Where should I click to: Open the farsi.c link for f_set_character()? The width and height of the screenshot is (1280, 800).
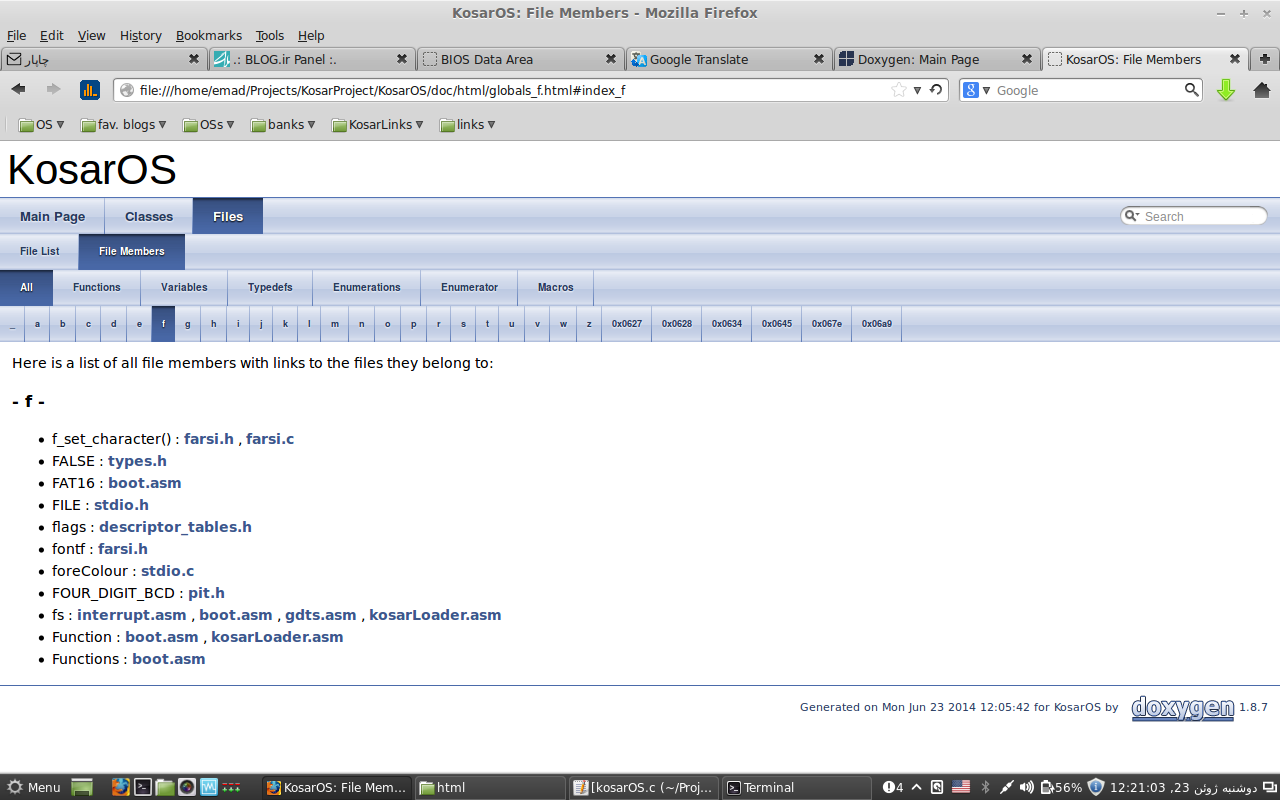pos(270,439)
